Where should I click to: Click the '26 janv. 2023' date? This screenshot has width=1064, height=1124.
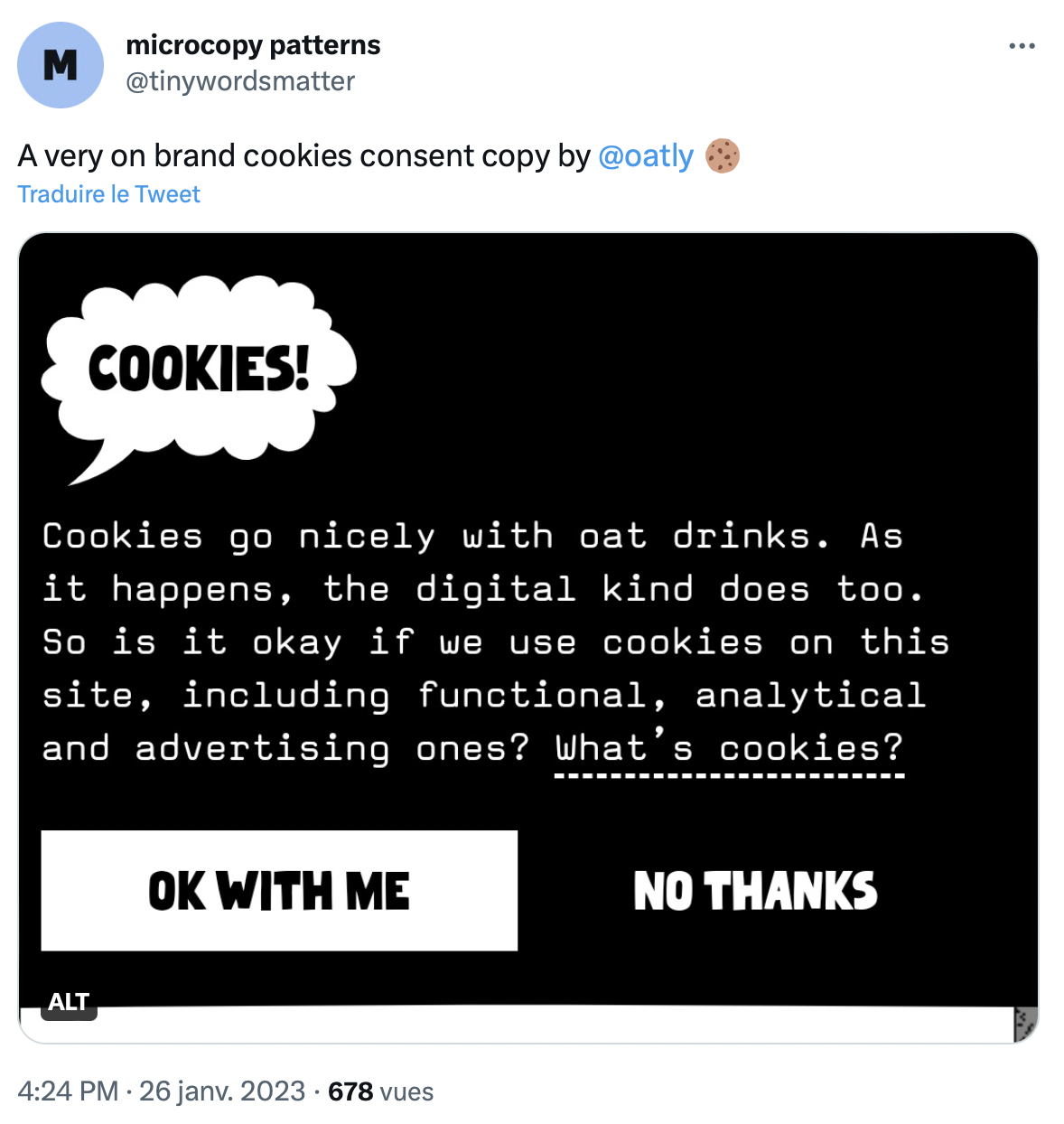pos(222,1091)
